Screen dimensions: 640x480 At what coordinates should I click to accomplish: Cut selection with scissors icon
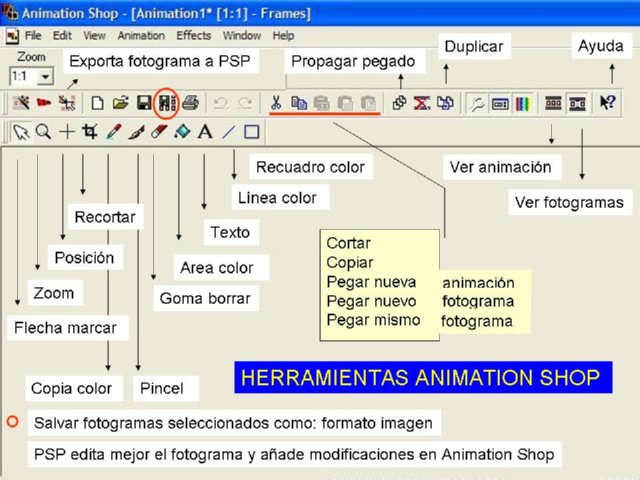click(x=276, y=102)
